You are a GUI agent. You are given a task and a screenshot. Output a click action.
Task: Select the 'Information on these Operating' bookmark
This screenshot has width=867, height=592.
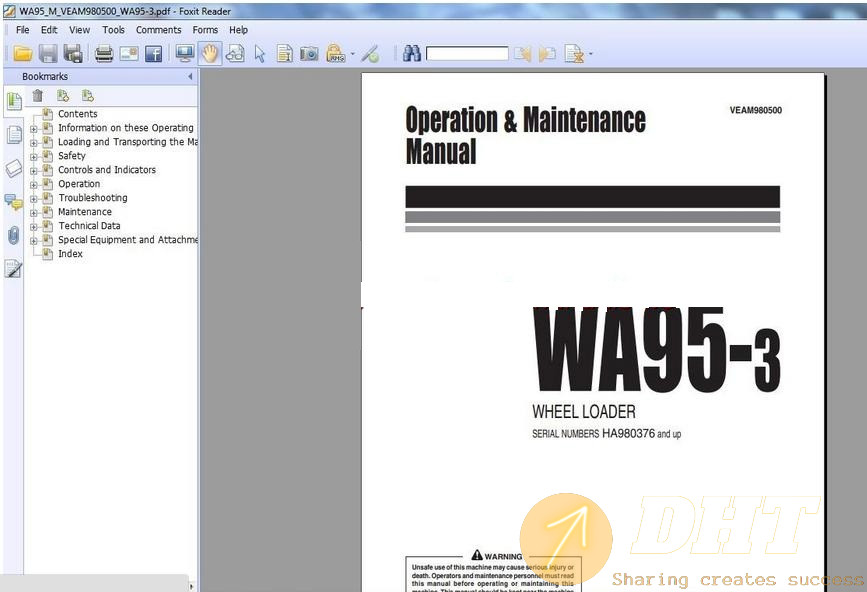click(x=126, y=128)
